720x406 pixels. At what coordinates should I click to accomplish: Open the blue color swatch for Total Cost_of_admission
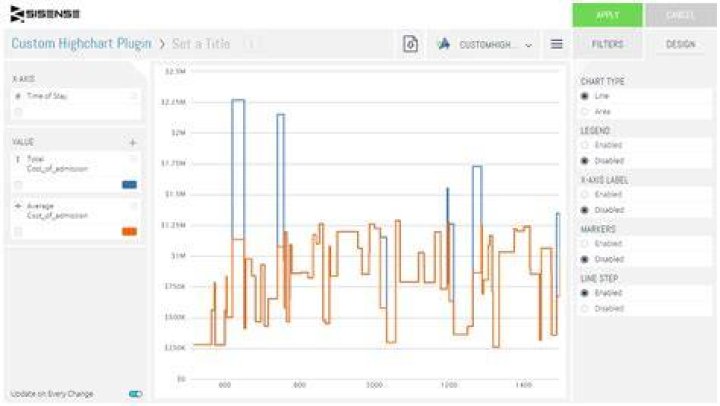(x=129, y=185)
